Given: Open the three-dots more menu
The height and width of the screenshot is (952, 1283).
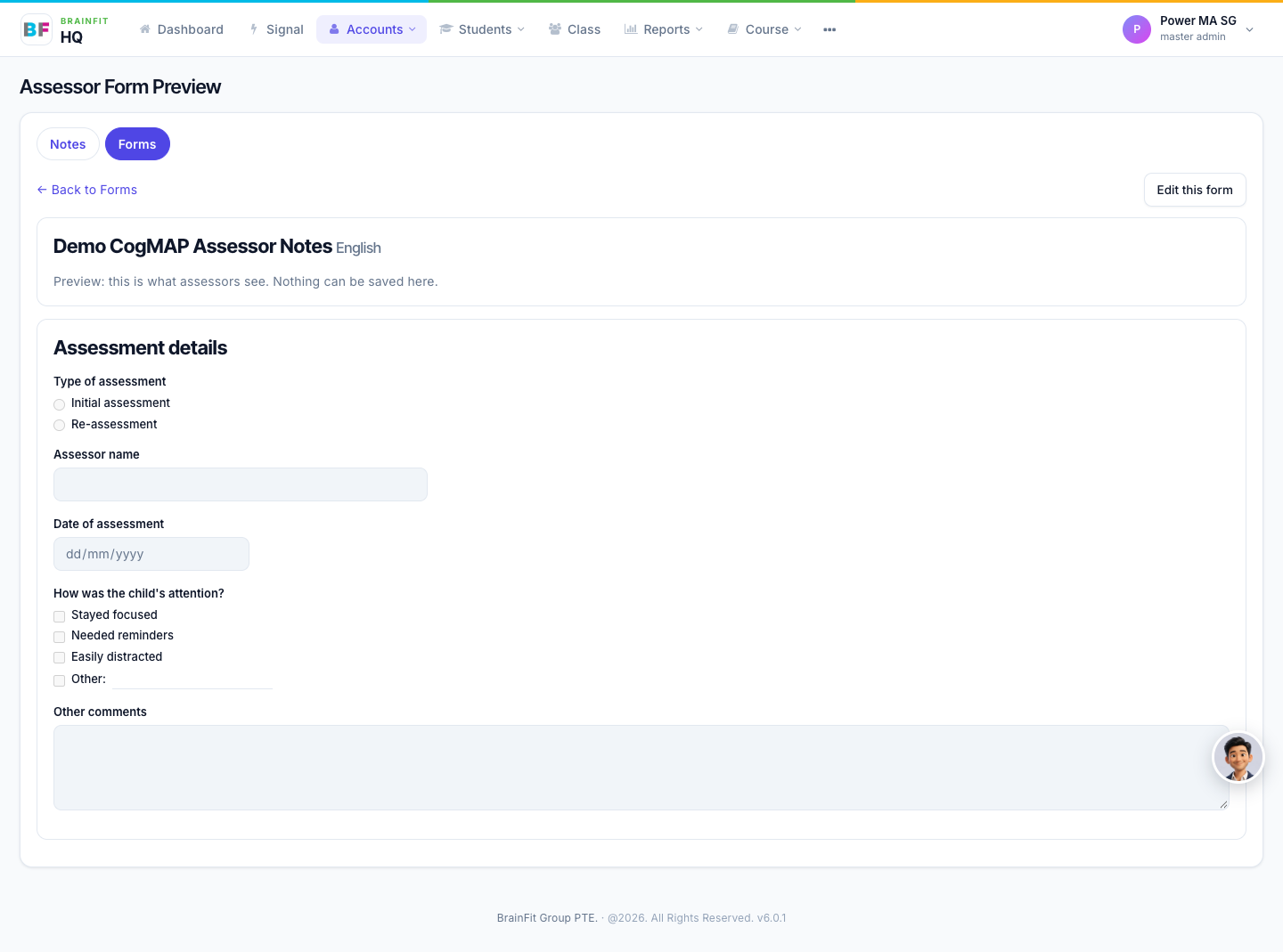Looking at the screenshot, I should 829,29.
